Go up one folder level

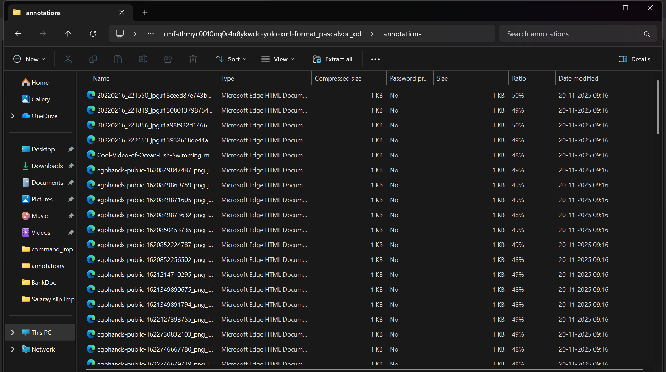pyautogui.click(x=68, y=34)
